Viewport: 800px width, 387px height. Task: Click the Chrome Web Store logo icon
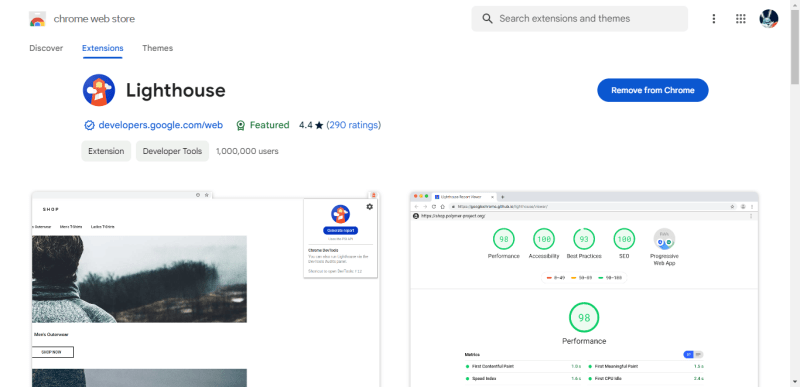click(38, 19)
